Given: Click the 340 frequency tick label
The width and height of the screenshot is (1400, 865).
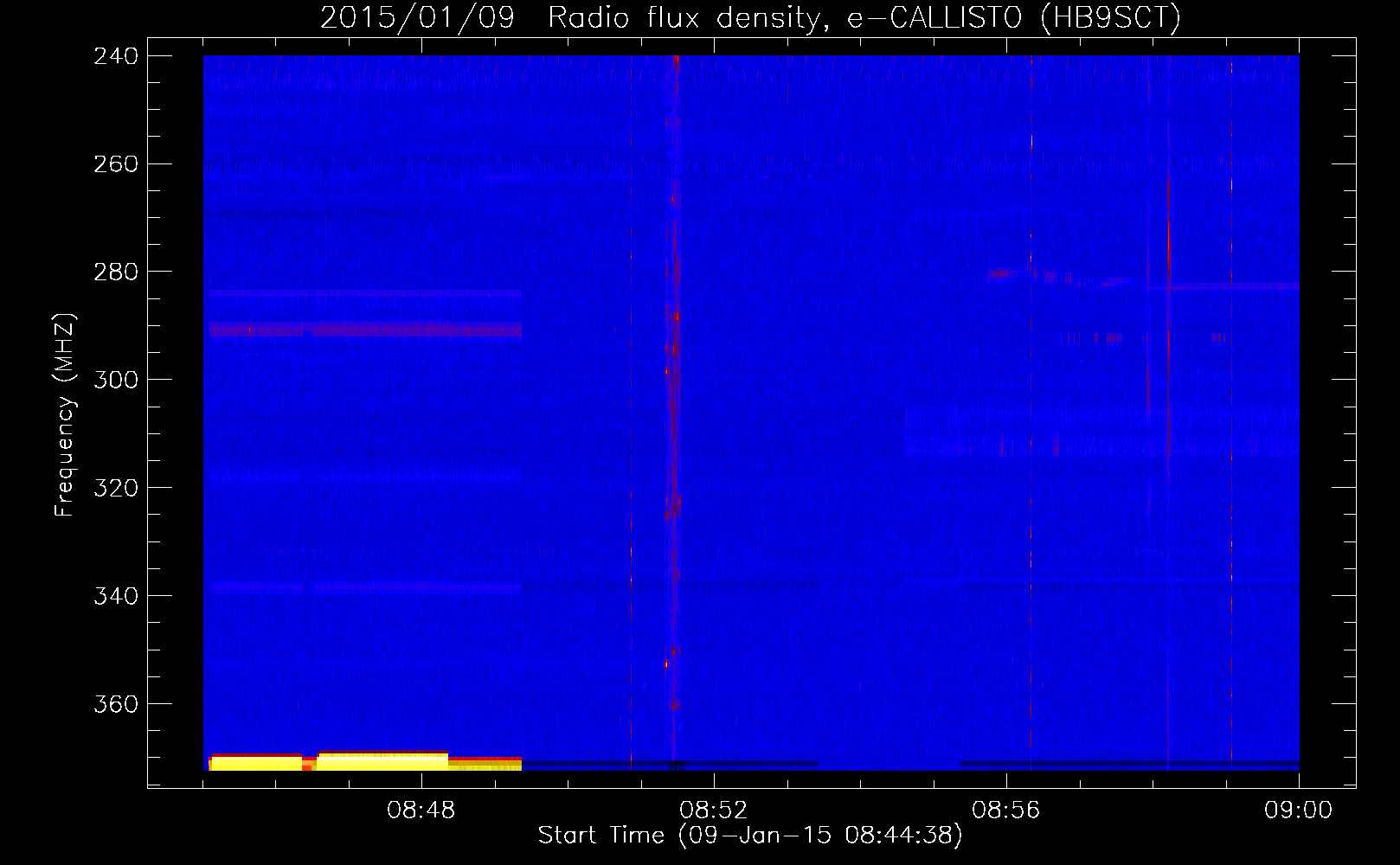Looking at the screenshot, I should click(x=116, y=597).
